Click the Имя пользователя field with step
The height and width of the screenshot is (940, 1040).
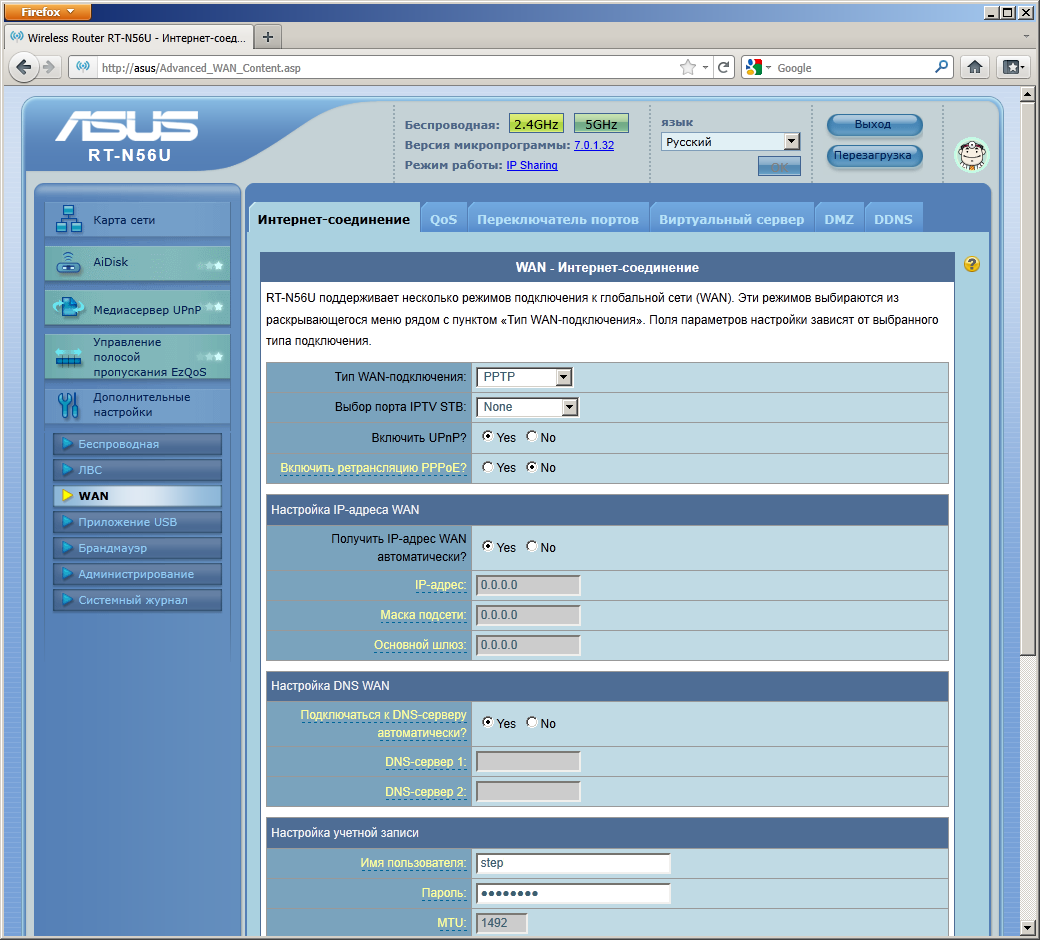coord(573,863)
